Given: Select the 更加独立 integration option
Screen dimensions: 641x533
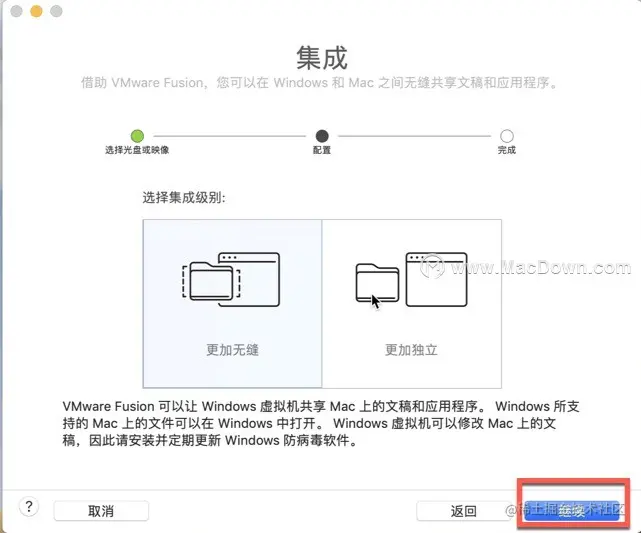Looking at the screenshot, I should [x=412, y=304].
